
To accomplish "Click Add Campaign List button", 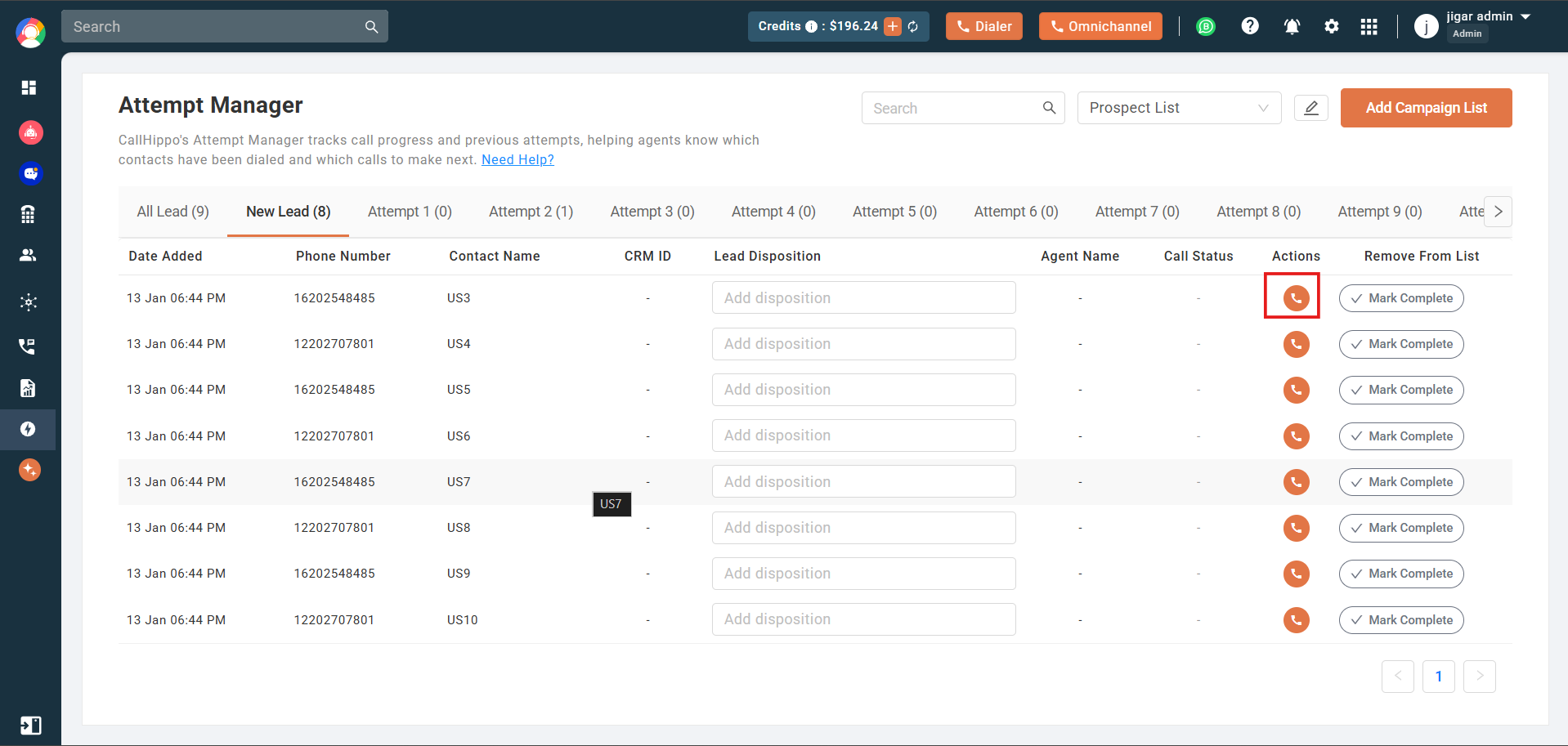I will [1427, 108].
